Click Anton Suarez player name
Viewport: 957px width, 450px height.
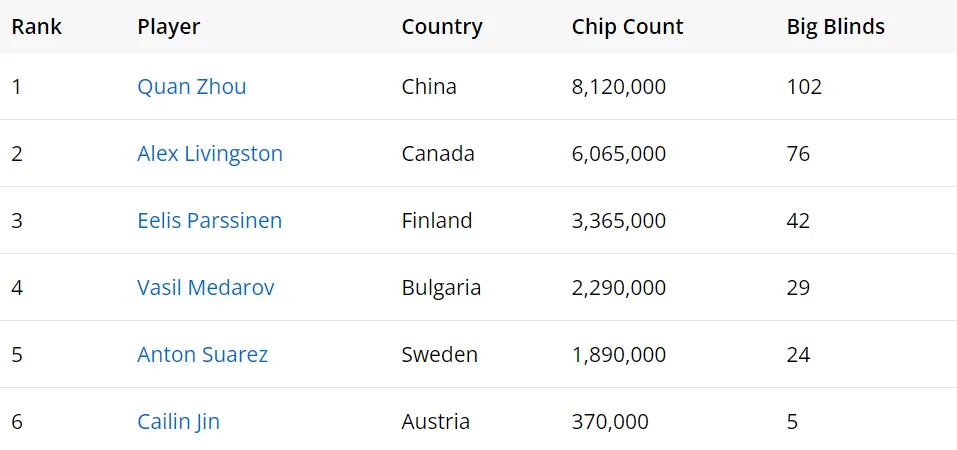click(202, 355)
